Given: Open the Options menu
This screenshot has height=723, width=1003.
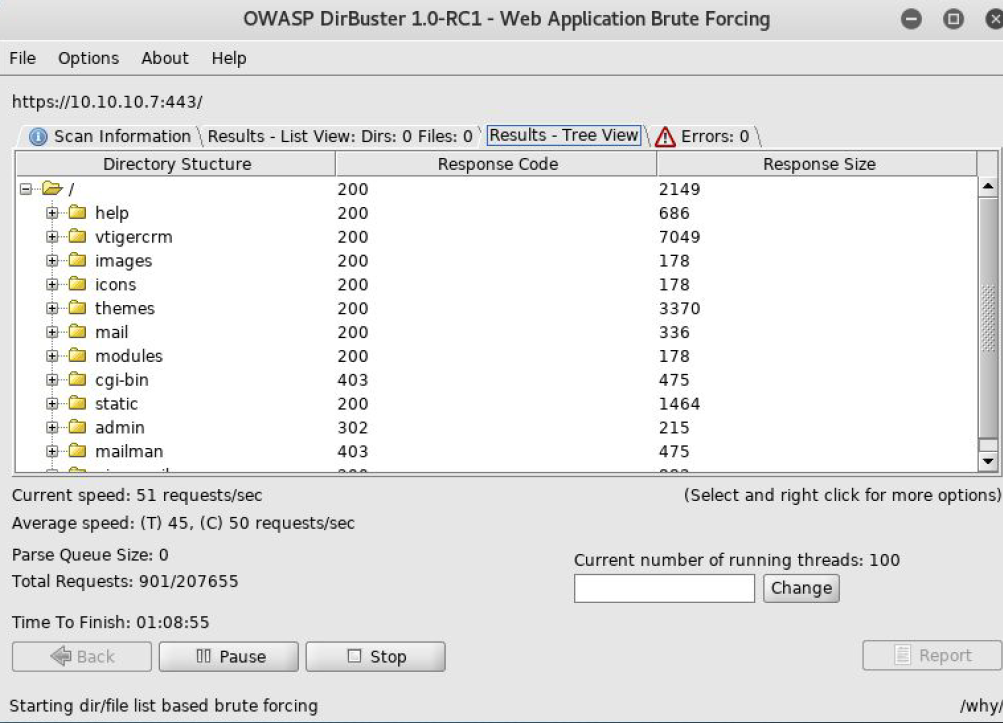Looking at the screenshot, I should (x=88, y=58).
